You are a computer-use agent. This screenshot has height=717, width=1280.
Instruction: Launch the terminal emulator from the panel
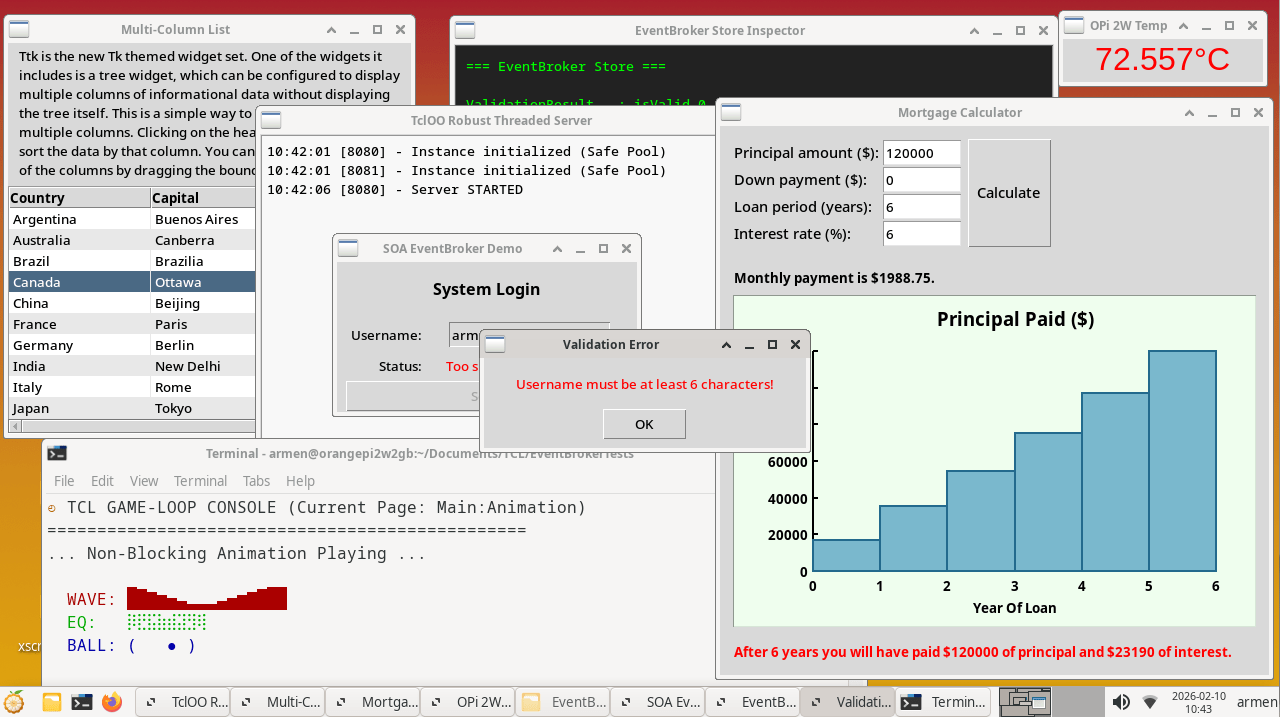82,702
